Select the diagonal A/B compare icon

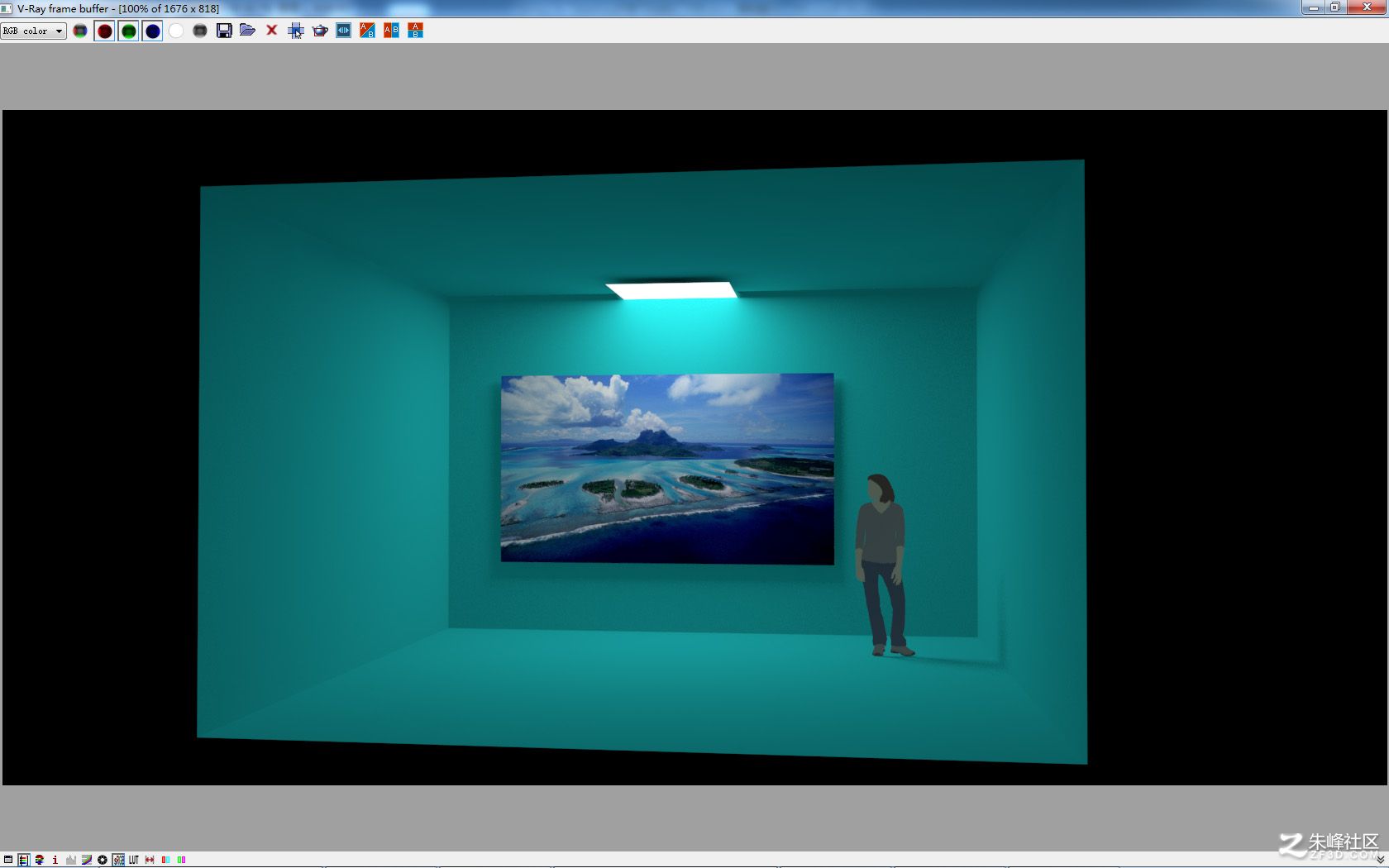367,31
